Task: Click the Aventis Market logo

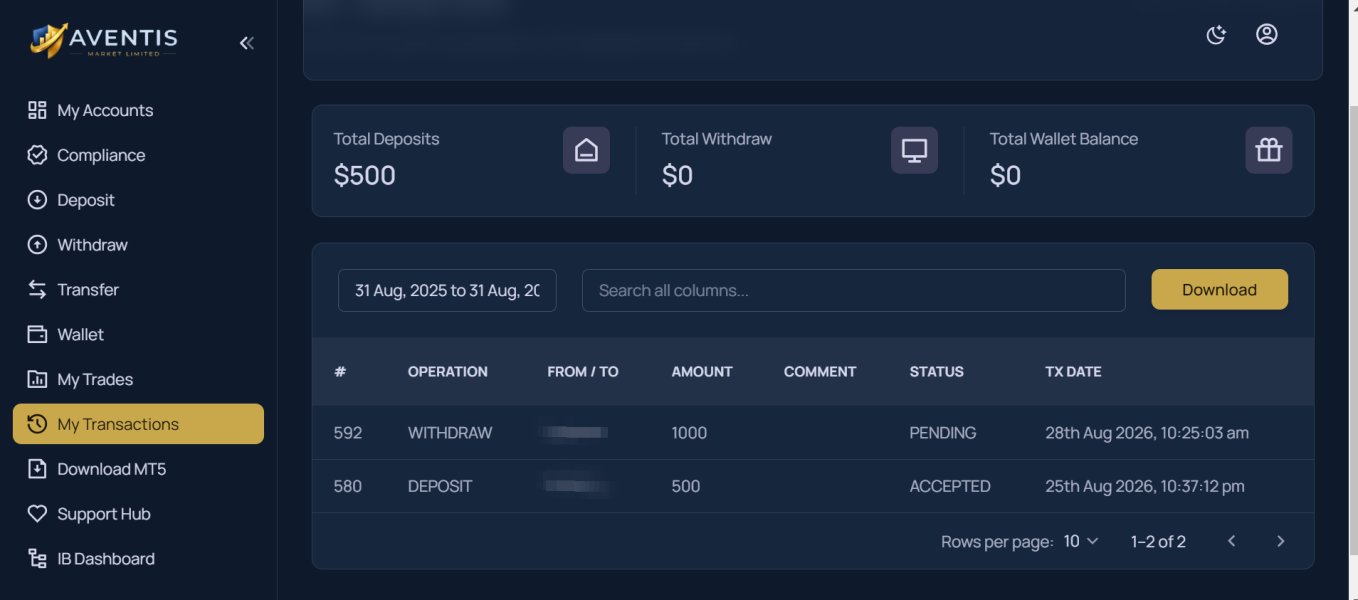Action: click(x=104, y=41)
